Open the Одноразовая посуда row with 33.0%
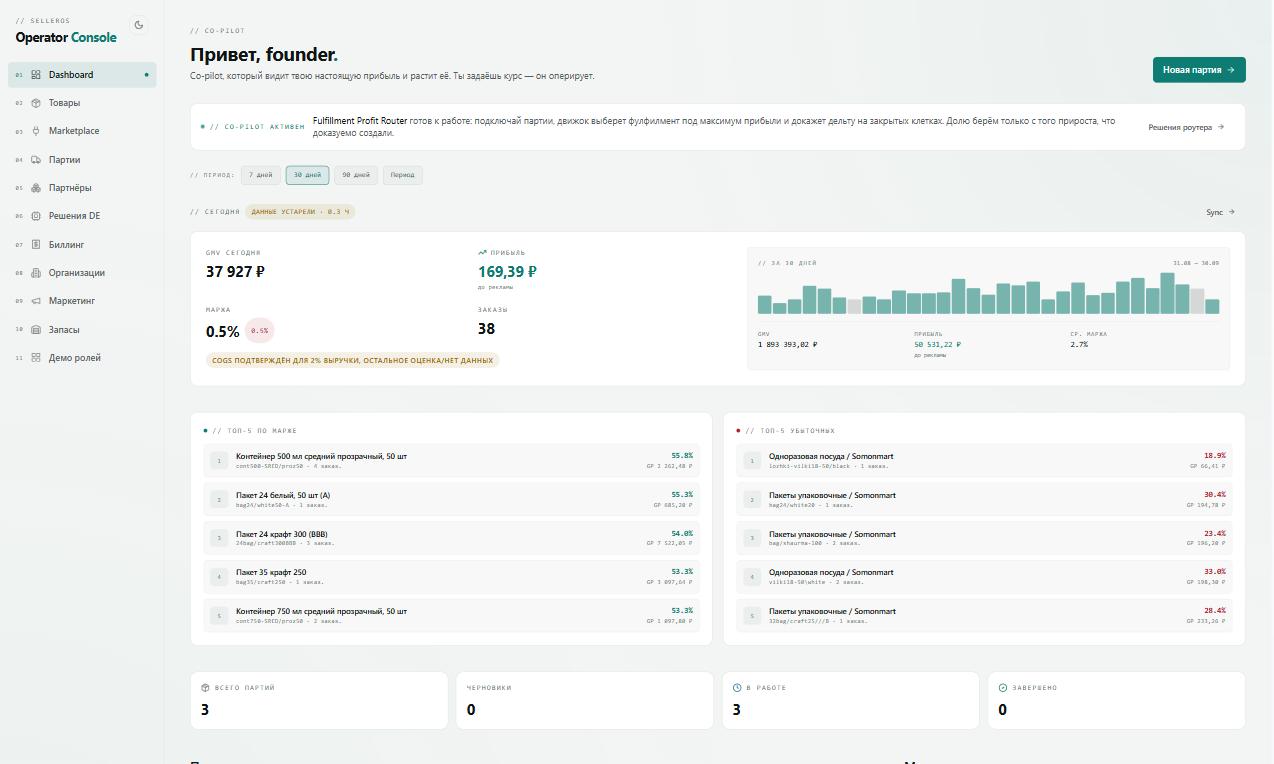The image size is (1274, 764). point(984,577)
